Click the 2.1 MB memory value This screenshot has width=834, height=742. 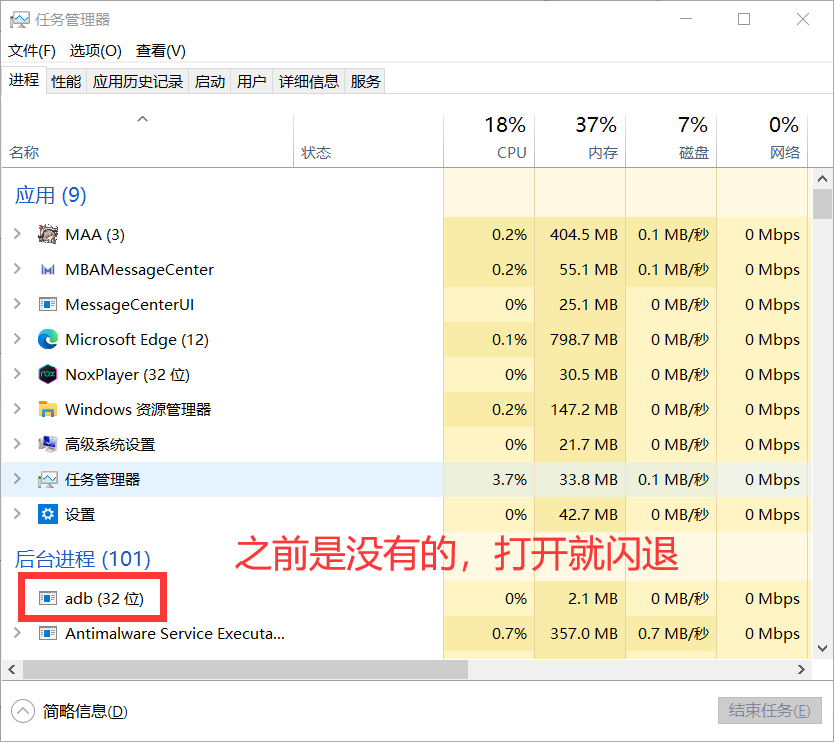[x=593, y=598]
